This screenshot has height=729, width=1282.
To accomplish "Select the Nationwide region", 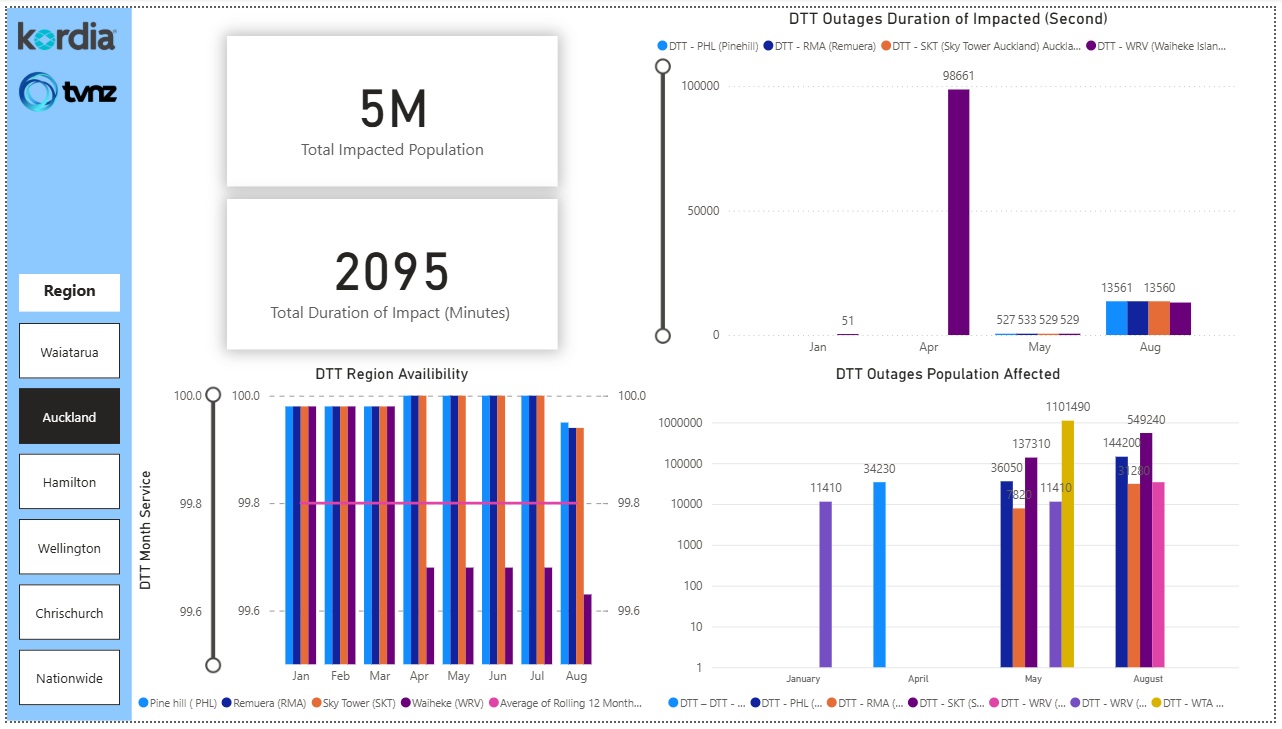I will pos(69,677).
